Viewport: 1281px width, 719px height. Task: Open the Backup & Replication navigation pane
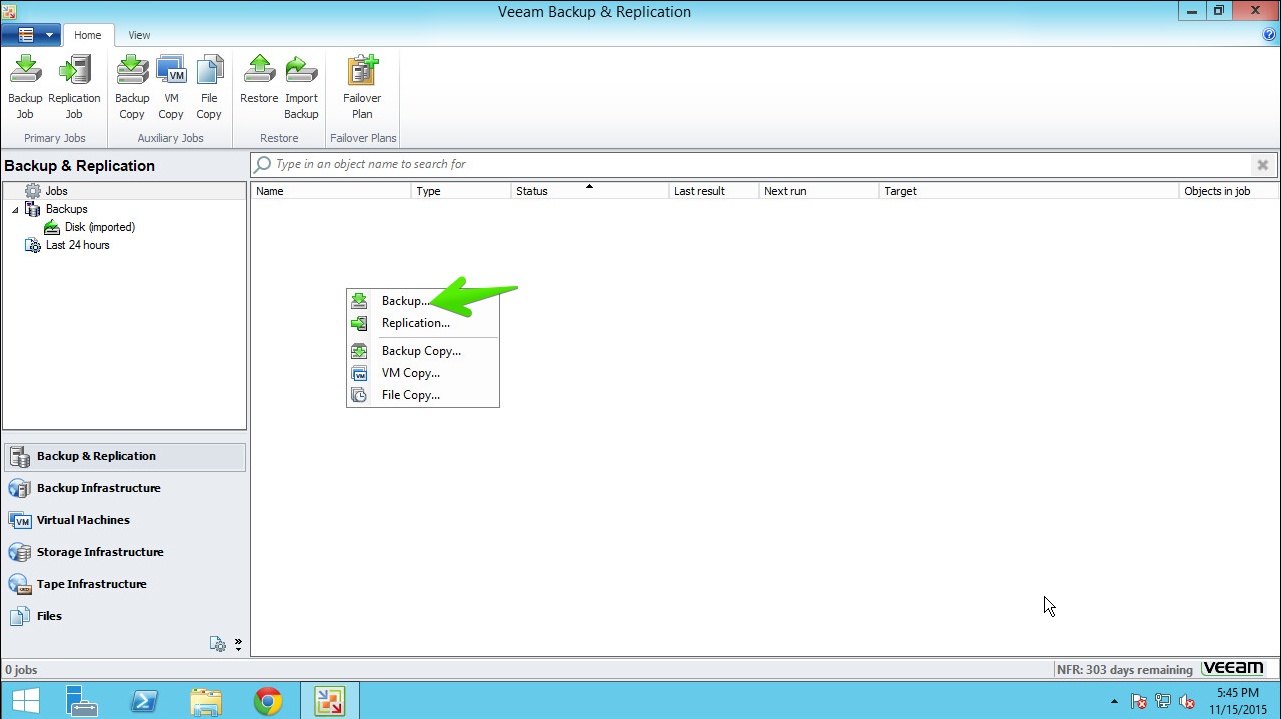(x=125, y=456)
